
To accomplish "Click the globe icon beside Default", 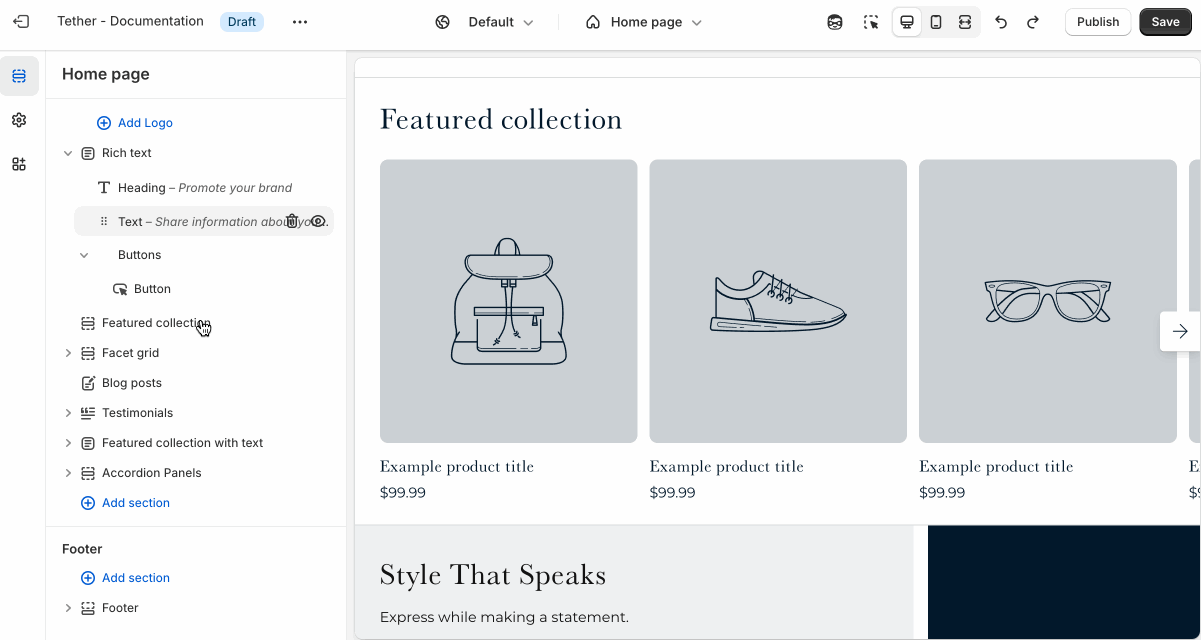I will coord(443,22).
